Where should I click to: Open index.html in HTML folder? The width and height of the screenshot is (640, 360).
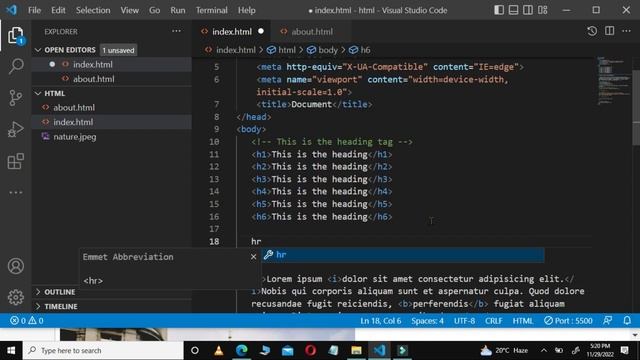click(x=73, y=122)
